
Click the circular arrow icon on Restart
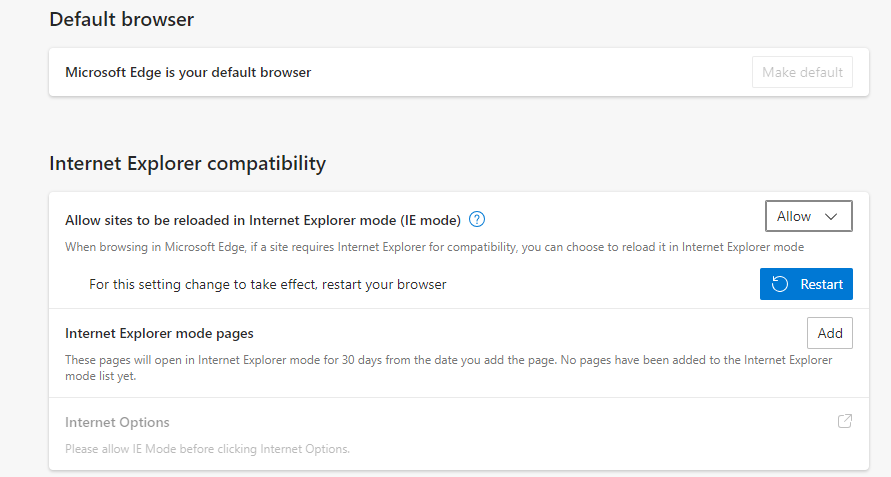tap(781, 284)
